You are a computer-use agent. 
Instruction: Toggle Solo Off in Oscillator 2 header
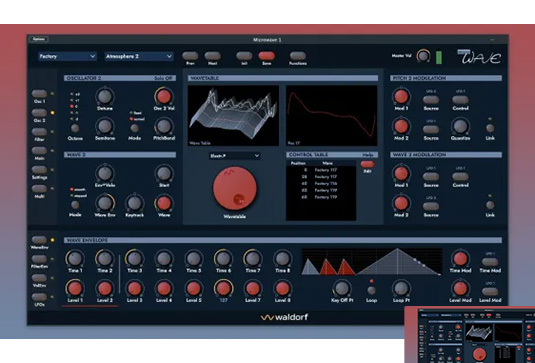click(163, 78)
